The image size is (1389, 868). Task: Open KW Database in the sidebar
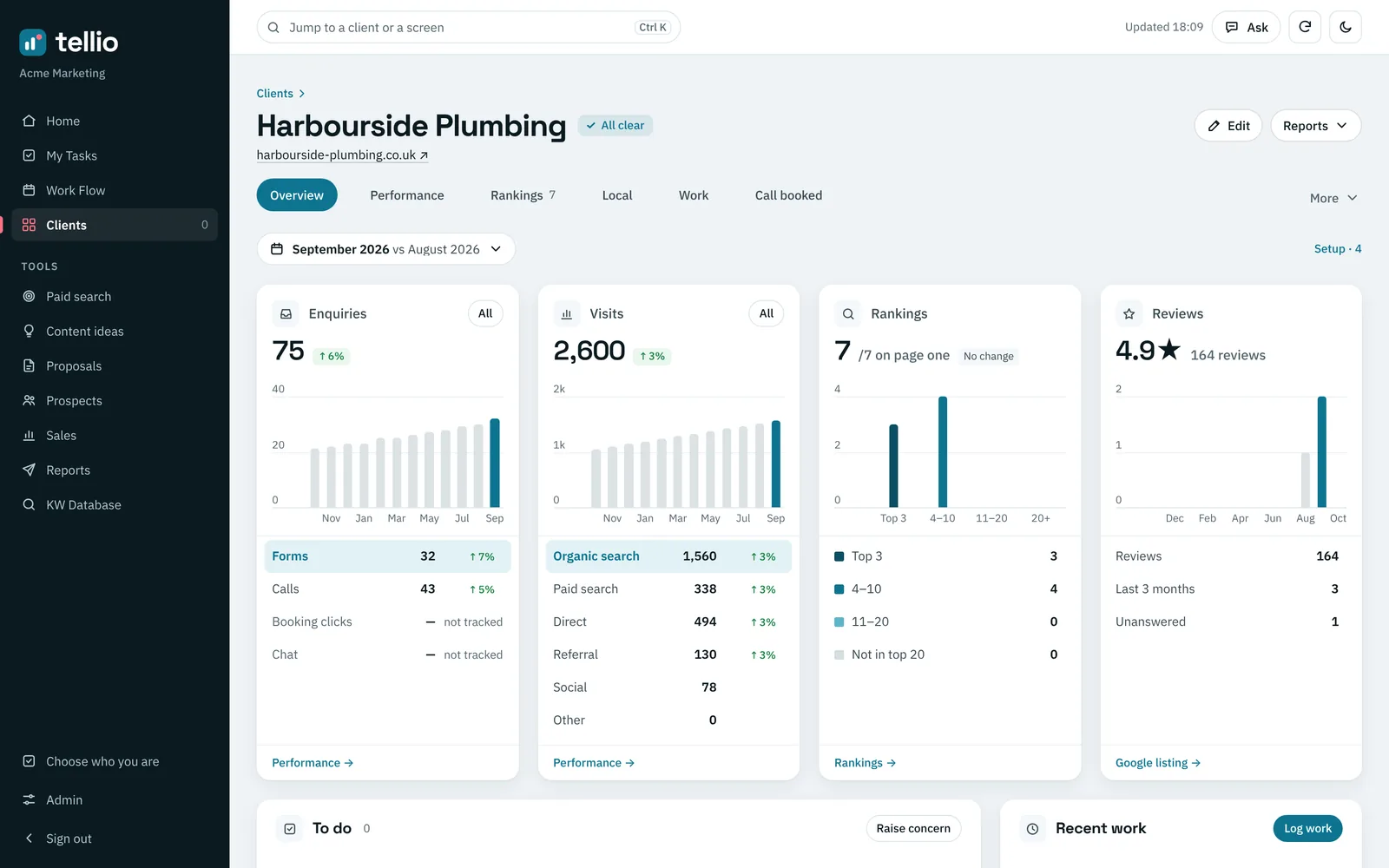coord(115,505)
